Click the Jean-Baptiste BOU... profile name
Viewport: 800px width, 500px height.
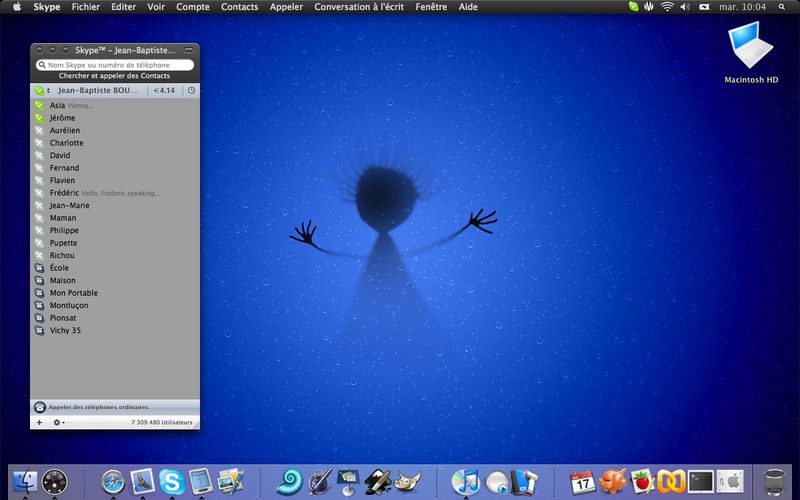97,90
